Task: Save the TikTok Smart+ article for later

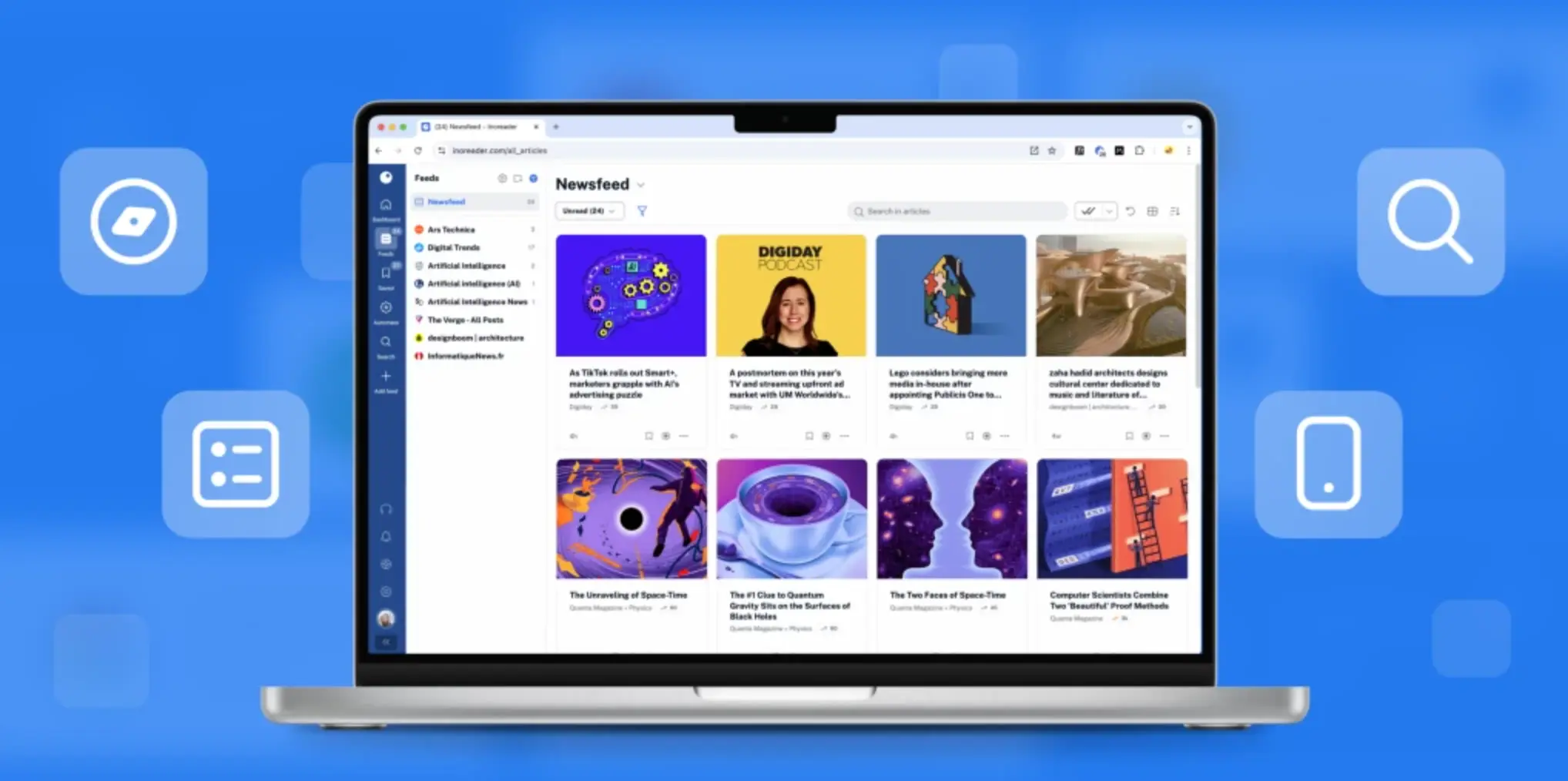Action: (x=648, y=436)
